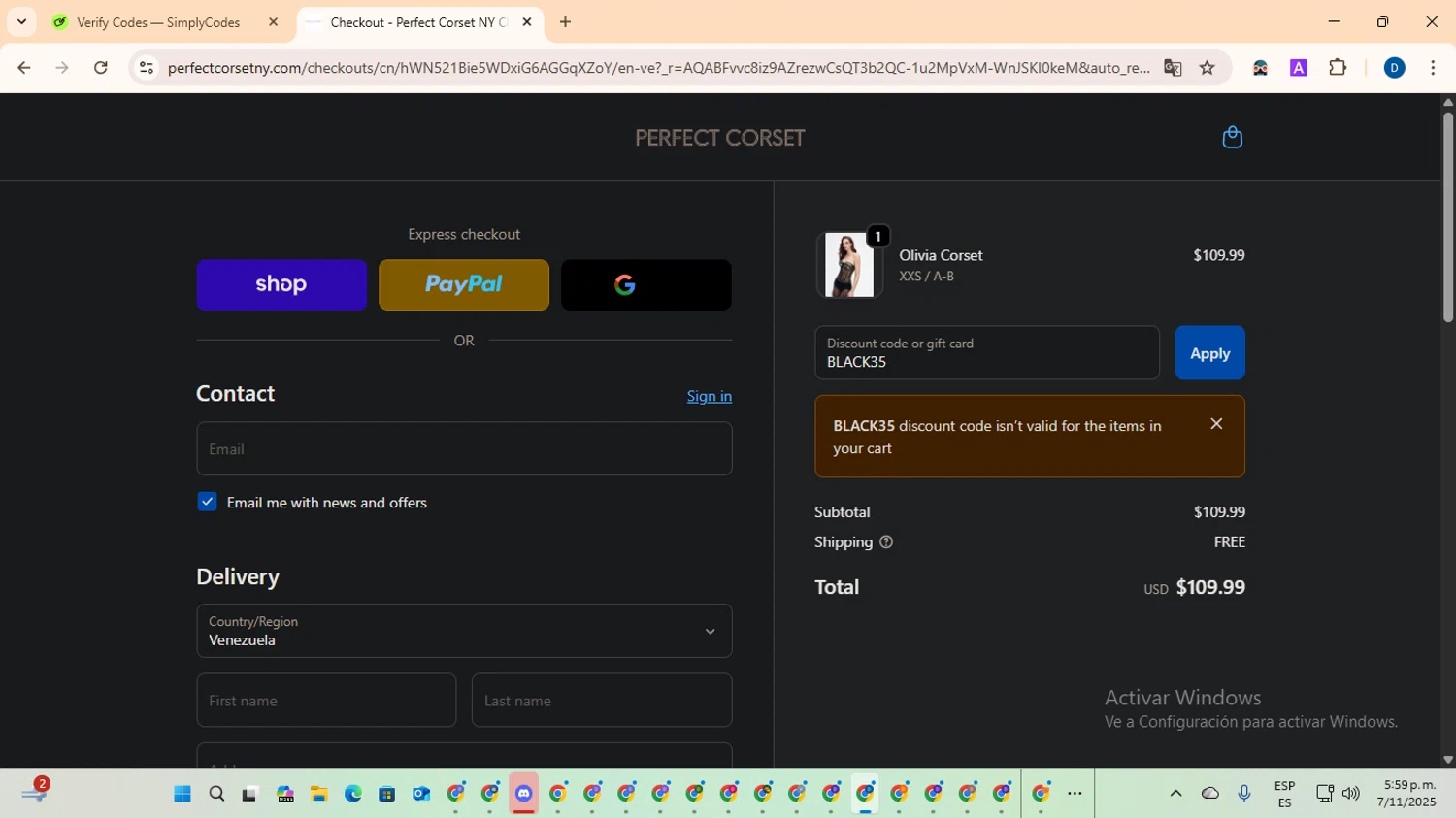Click the translate page icon
1456x818 pixels.
tap(1173, 68)
